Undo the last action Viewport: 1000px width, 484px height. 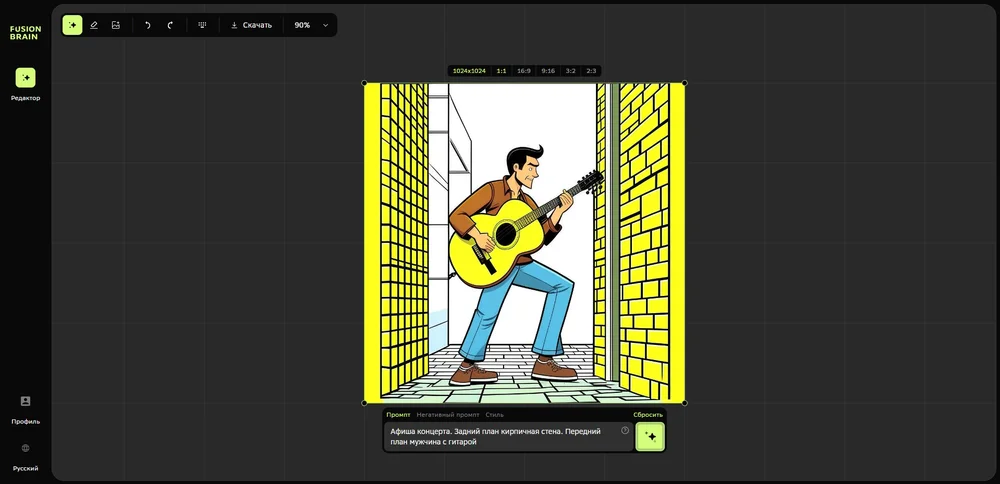point(147,25)
